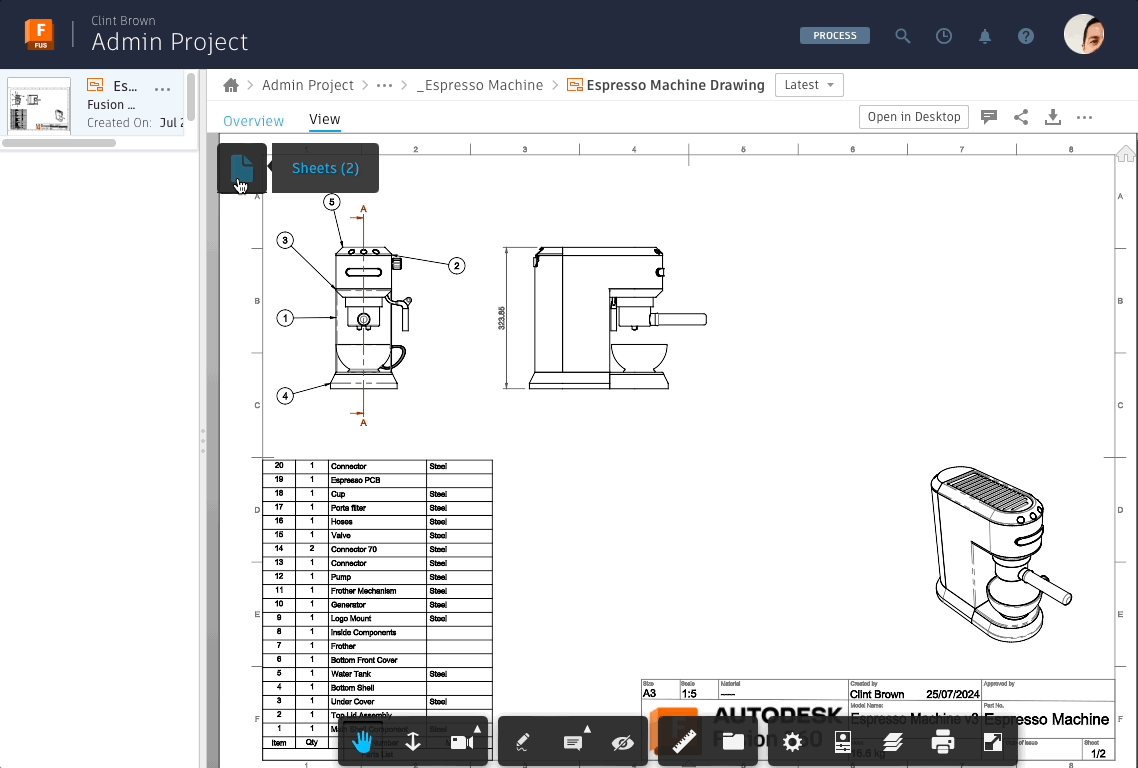Viewport: 1138px width, 768px height.
Task: Enter fullscreen view mode
Action: [x=992, y=741]
